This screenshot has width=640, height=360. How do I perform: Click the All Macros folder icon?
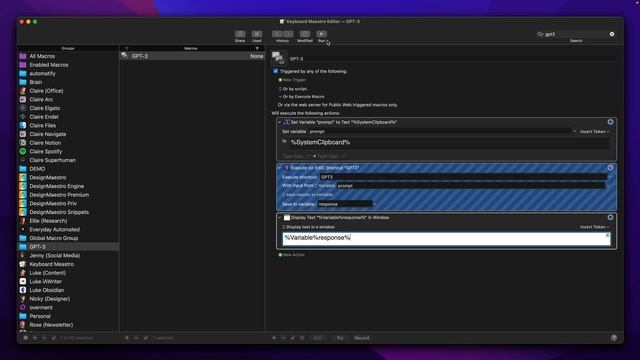tap(23, 56)
